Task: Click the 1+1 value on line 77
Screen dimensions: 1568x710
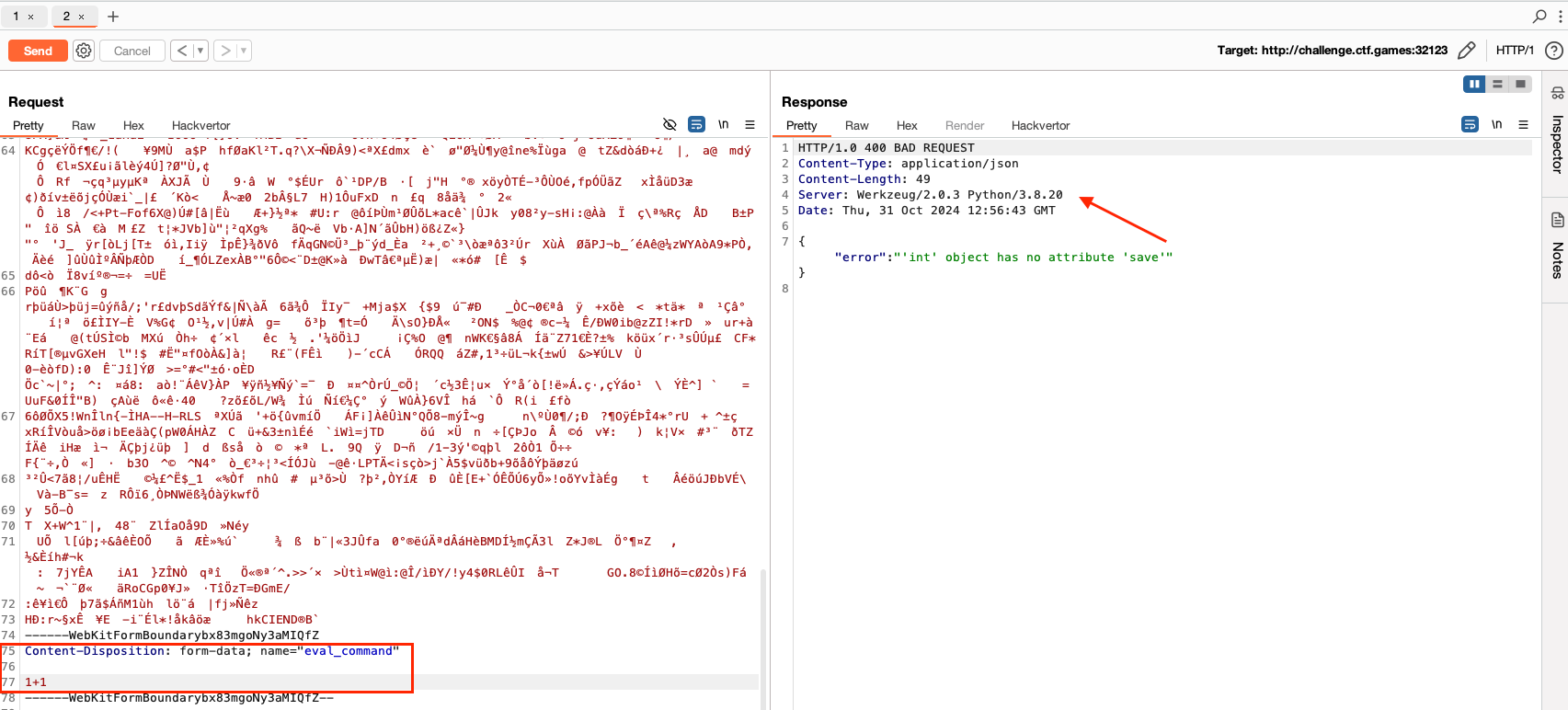Action: pyautogui.click(x=36, y=682)
